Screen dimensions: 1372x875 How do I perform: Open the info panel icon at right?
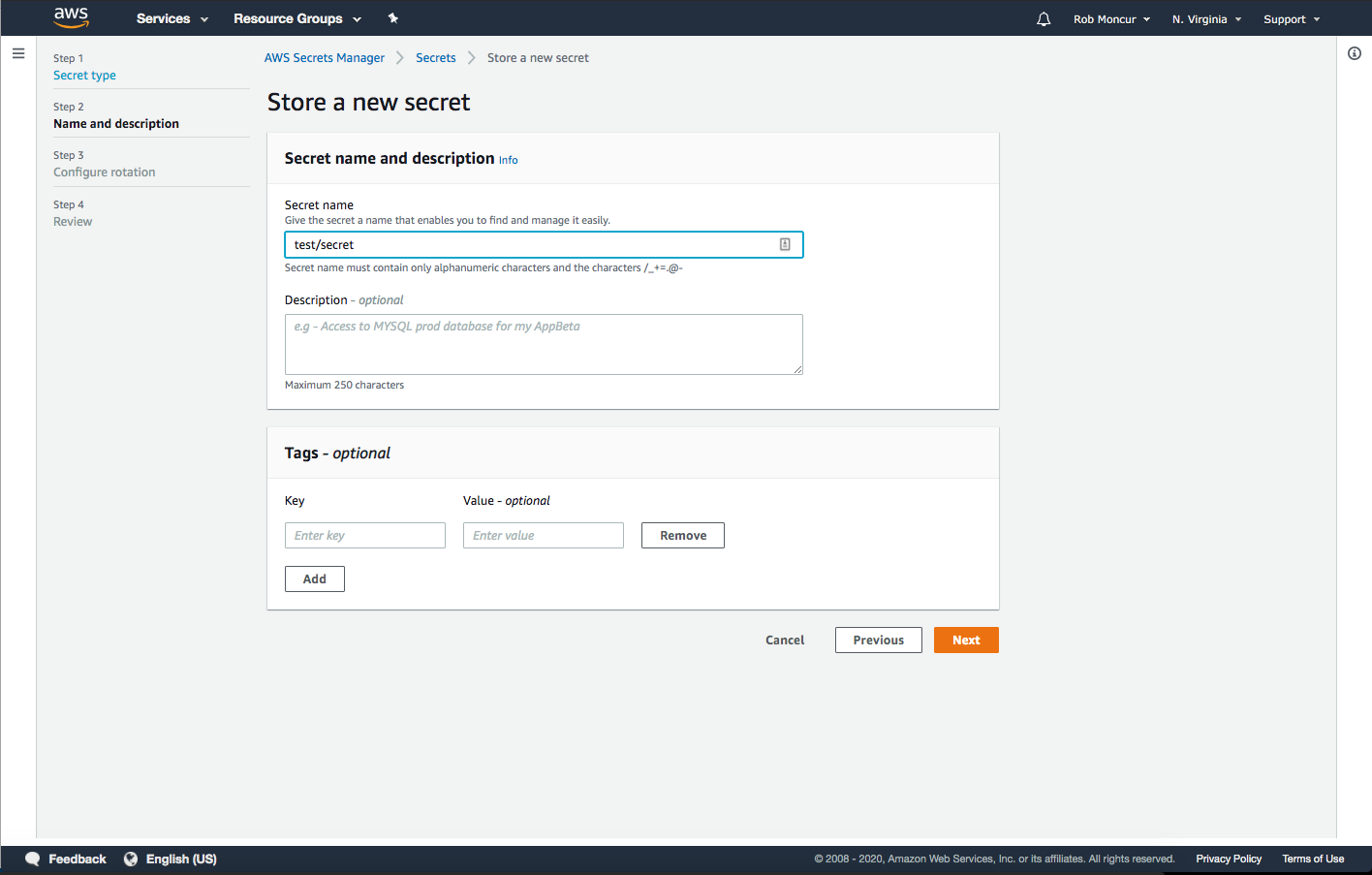tap(1355, 53)
